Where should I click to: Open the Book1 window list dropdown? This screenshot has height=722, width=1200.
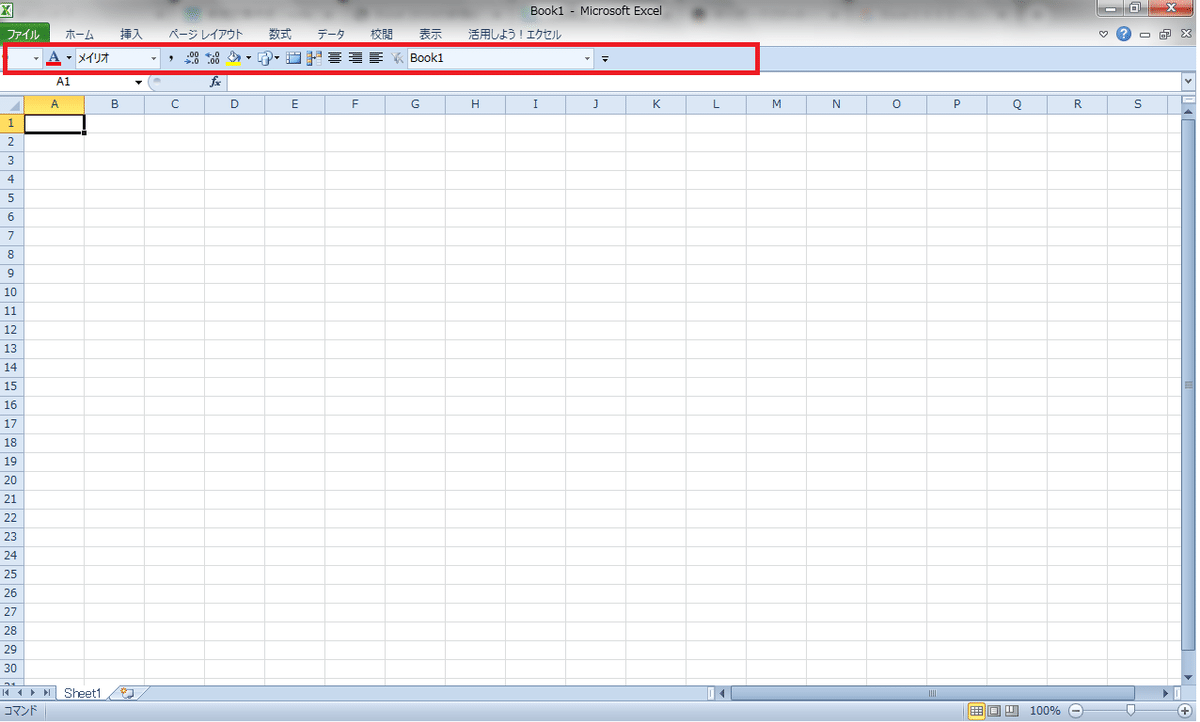[x=587, y=58]
